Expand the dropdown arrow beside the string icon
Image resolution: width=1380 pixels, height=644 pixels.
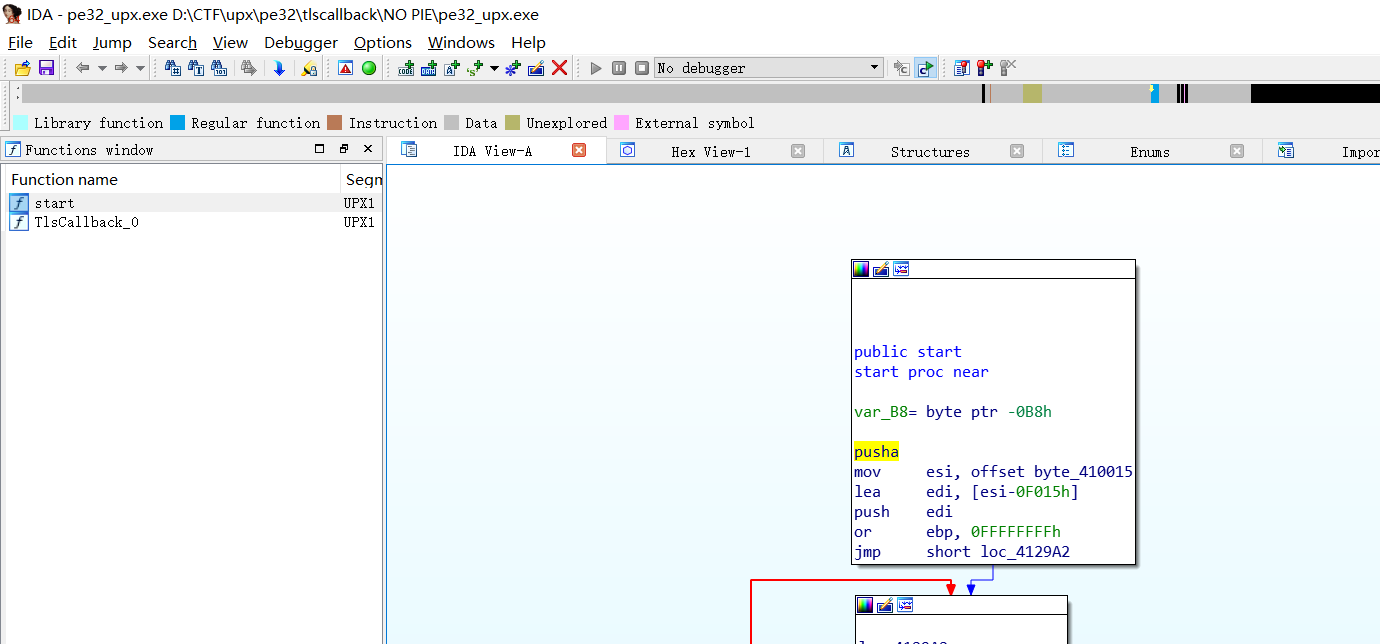(494, 68)
